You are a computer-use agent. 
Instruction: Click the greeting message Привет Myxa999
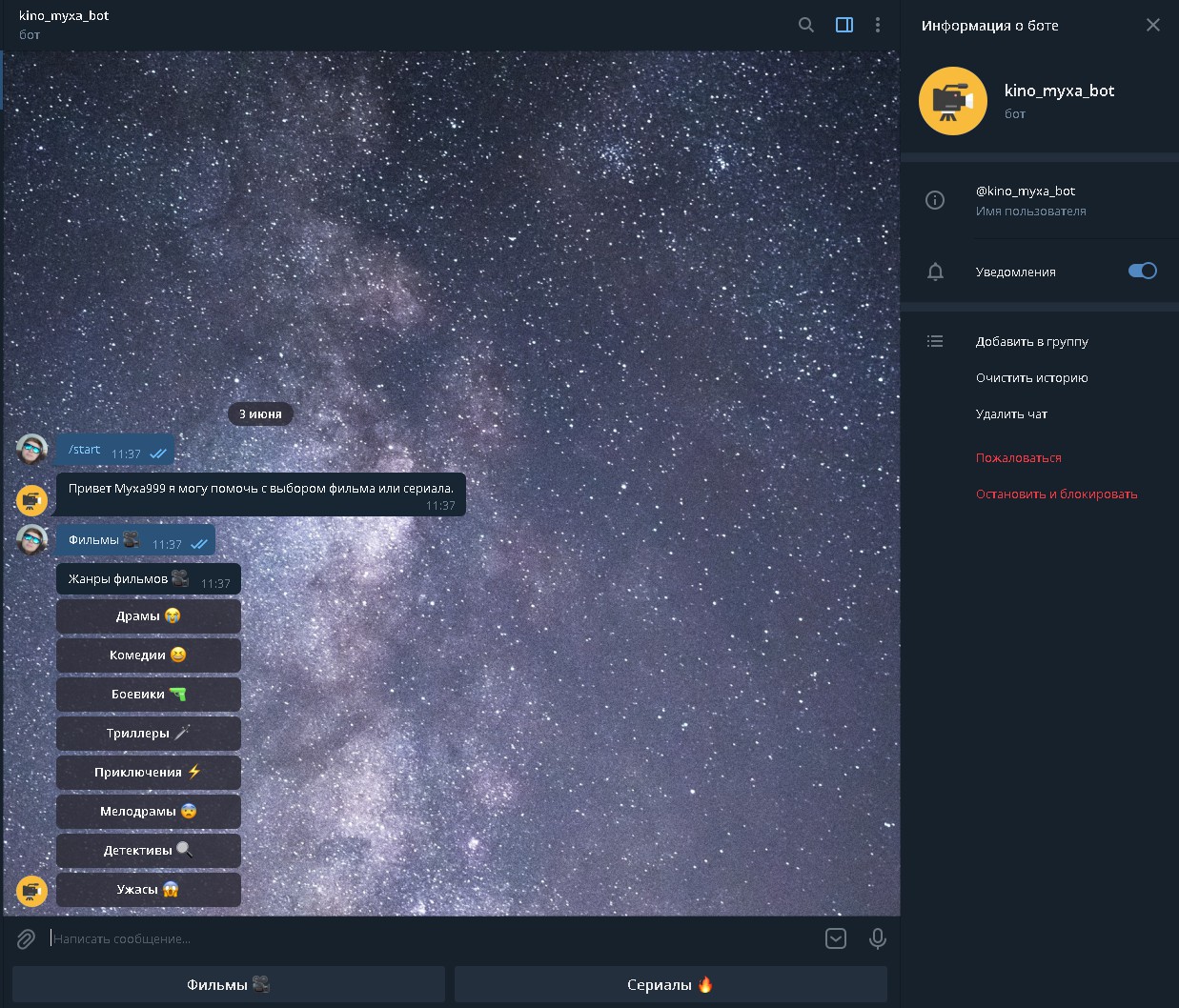[261, 494]
